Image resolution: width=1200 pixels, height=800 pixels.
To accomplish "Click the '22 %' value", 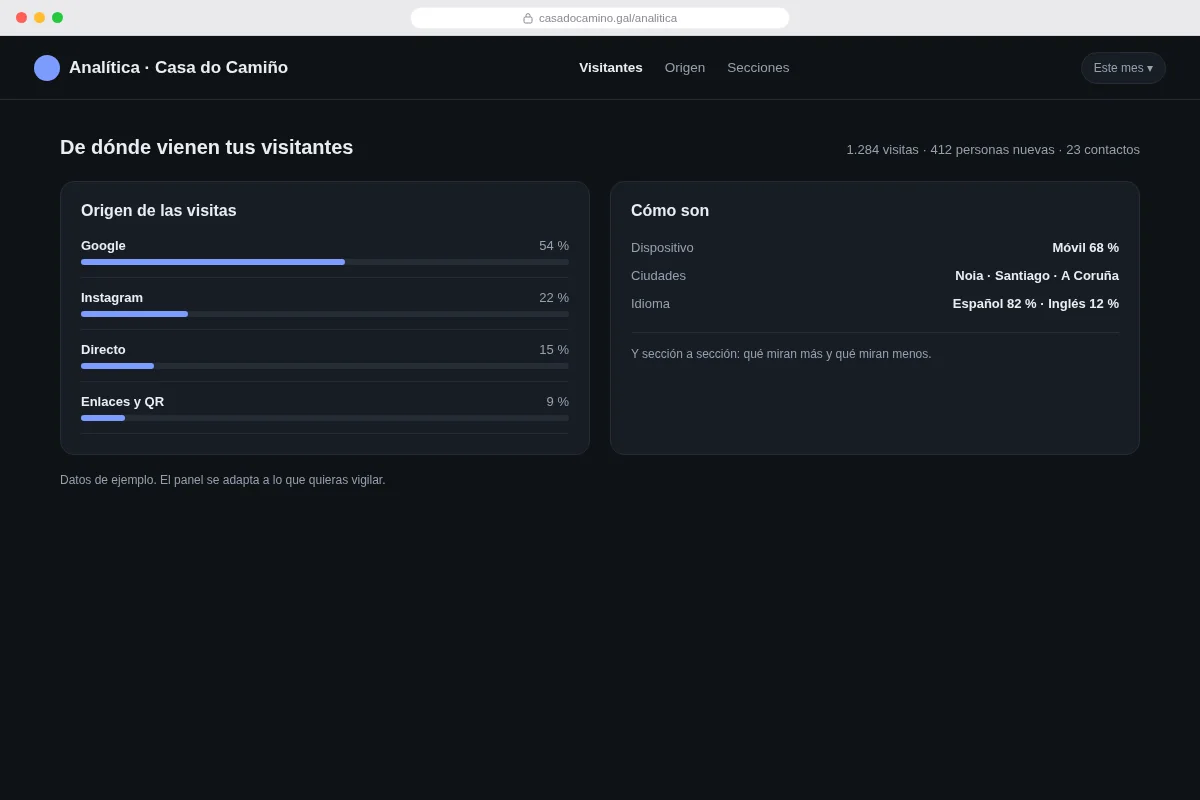I will point(554,298).
